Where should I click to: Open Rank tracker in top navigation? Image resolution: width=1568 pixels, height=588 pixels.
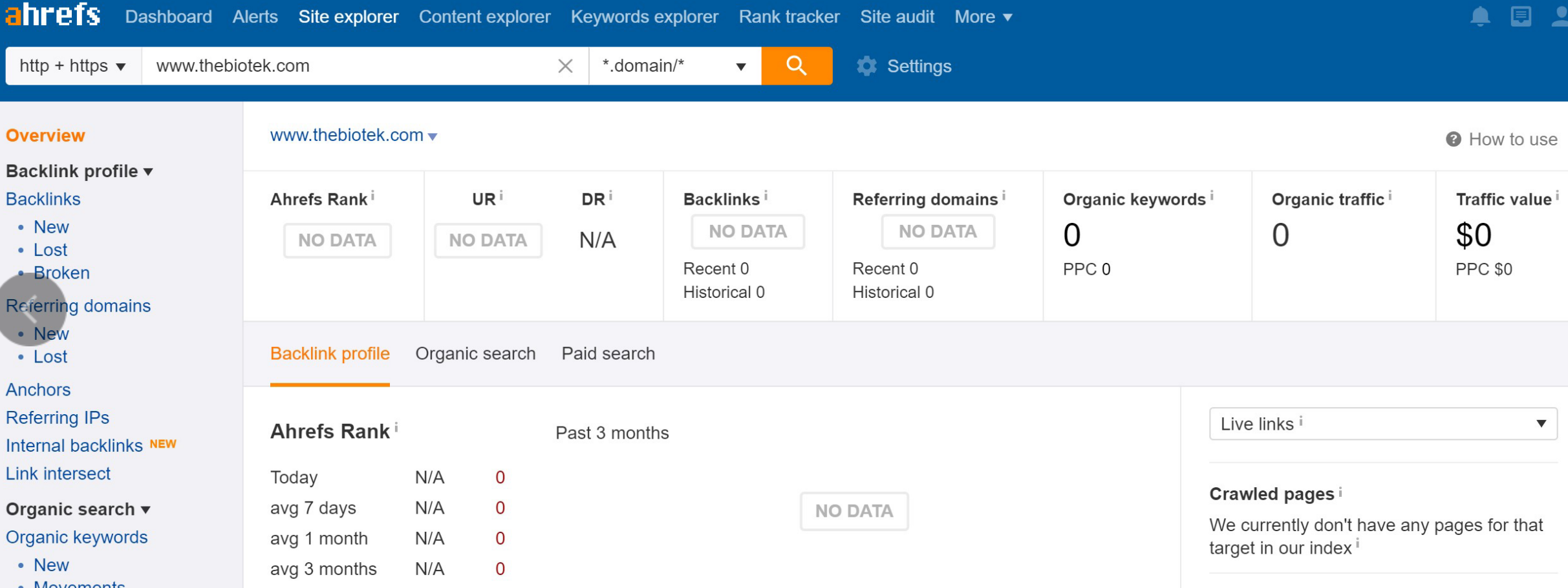click(789, 17)
